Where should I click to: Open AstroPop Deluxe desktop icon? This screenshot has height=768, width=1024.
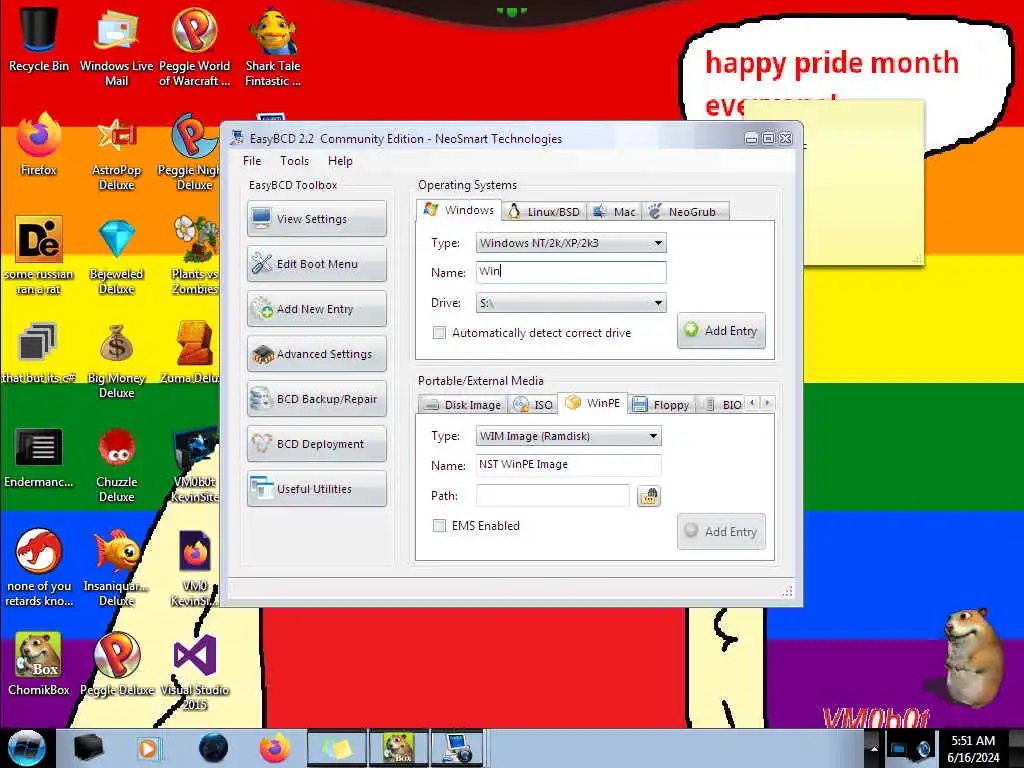coord(117,153)
